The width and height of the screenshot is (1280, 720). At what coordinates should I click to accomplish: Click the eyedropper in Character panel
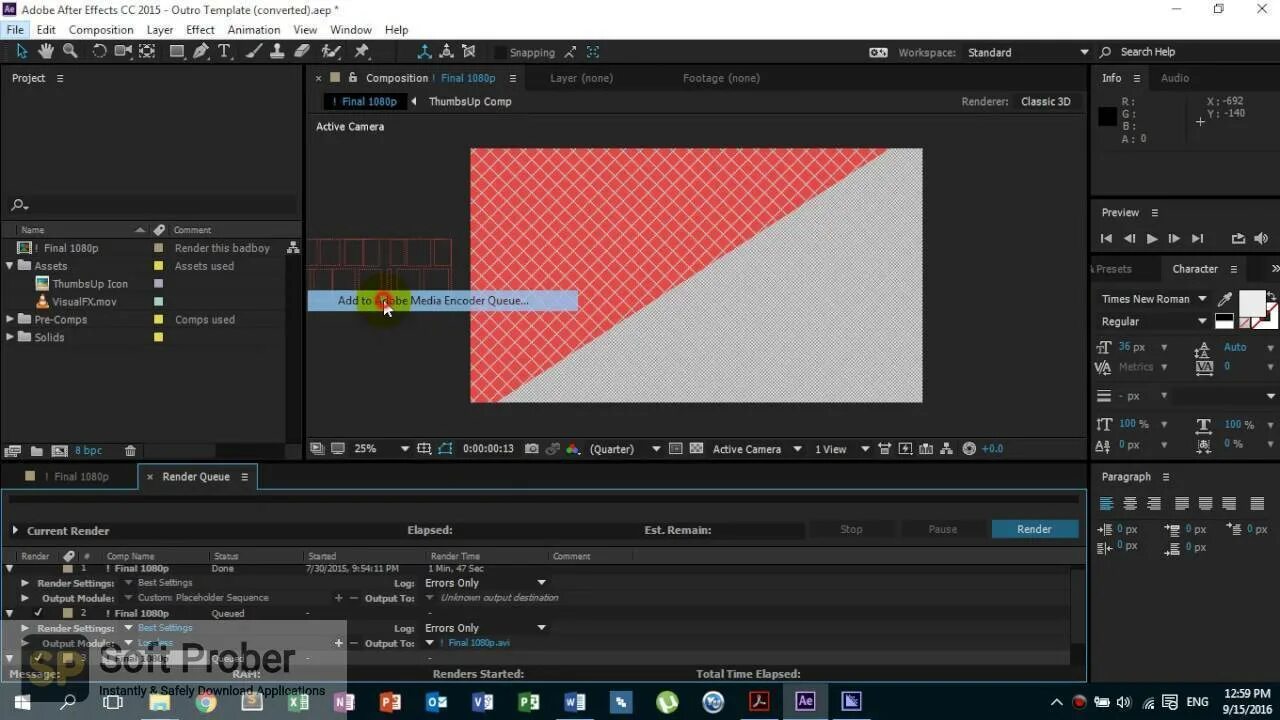(1225, 299)
